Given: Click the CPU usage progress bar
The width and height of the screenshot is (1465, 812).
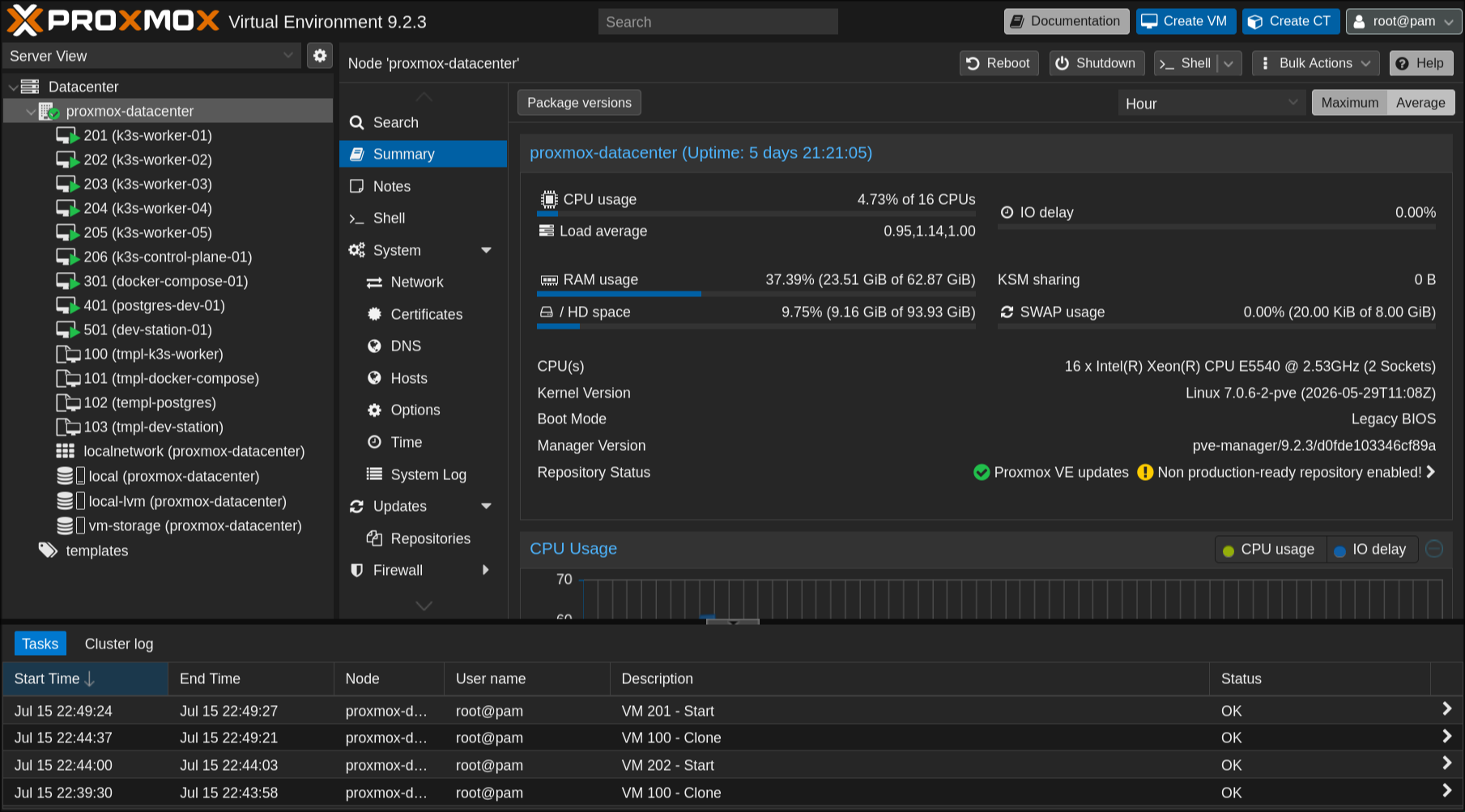Looking at the screenshot, I should [x=756, y=214].
